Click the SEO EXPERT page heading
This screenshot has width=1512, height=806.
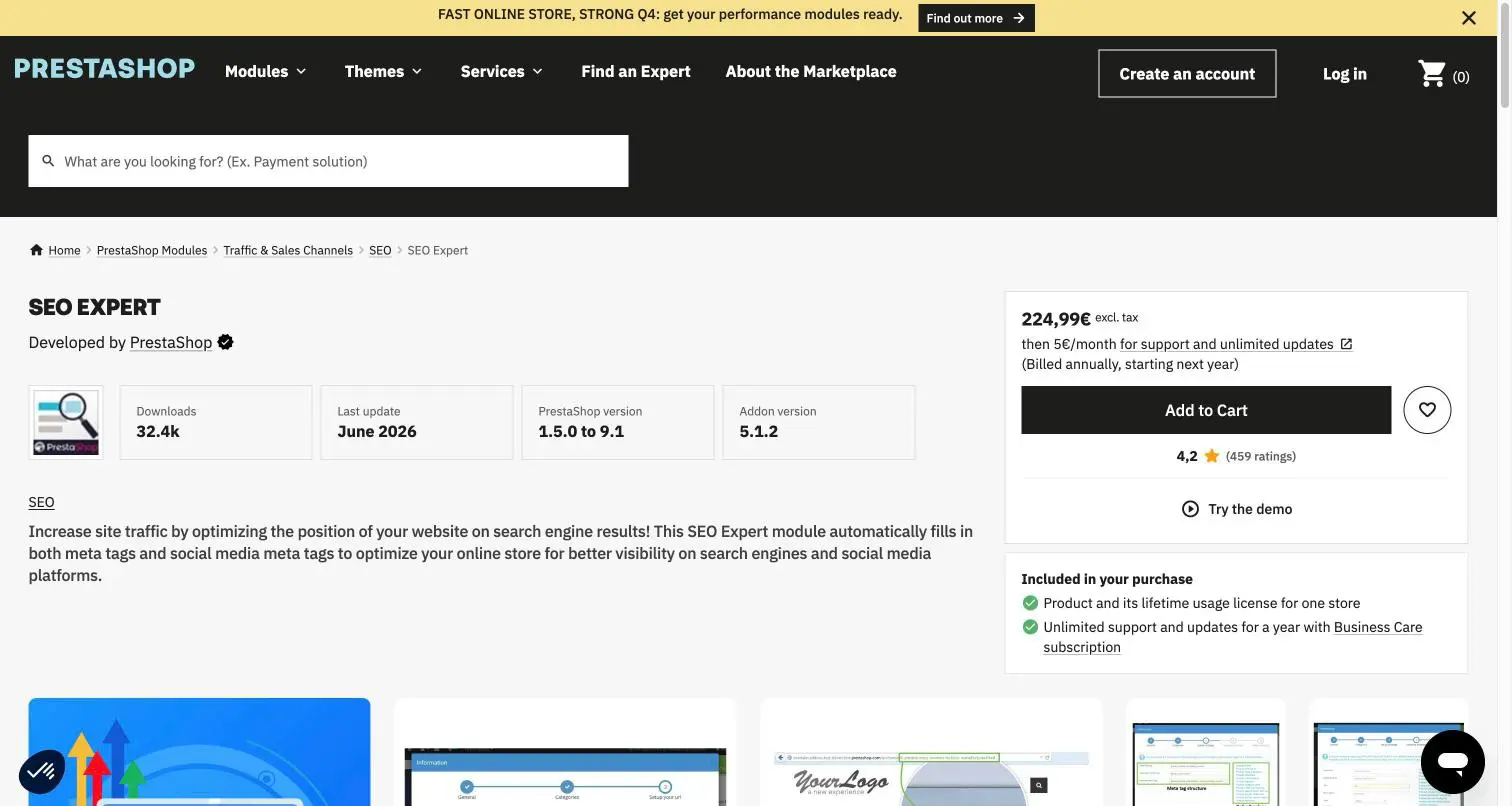coord(95,307)
